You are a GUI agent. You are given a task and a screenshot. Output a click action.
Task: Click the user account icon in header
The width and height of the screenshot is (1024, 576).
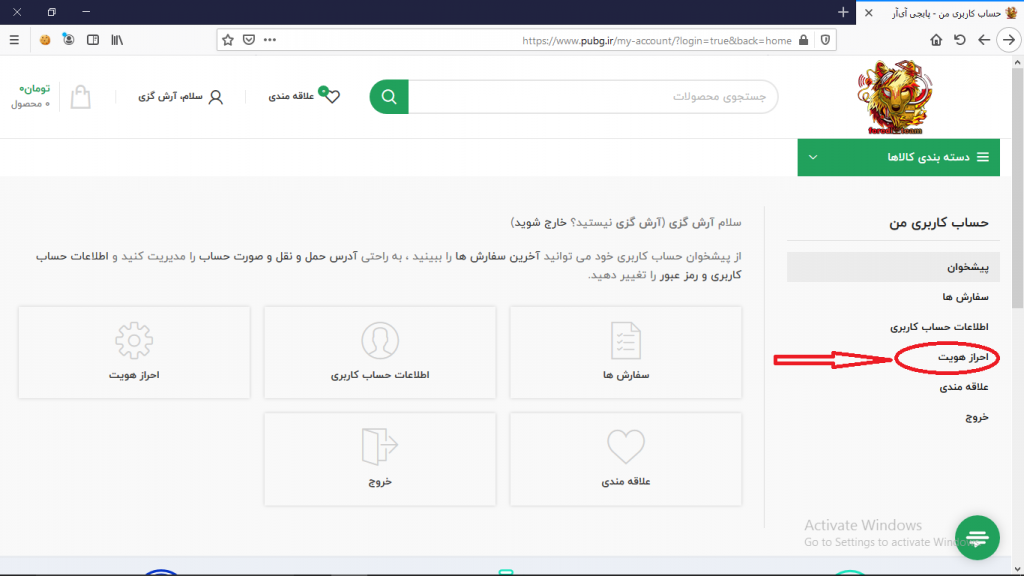(x=215, y=97)
